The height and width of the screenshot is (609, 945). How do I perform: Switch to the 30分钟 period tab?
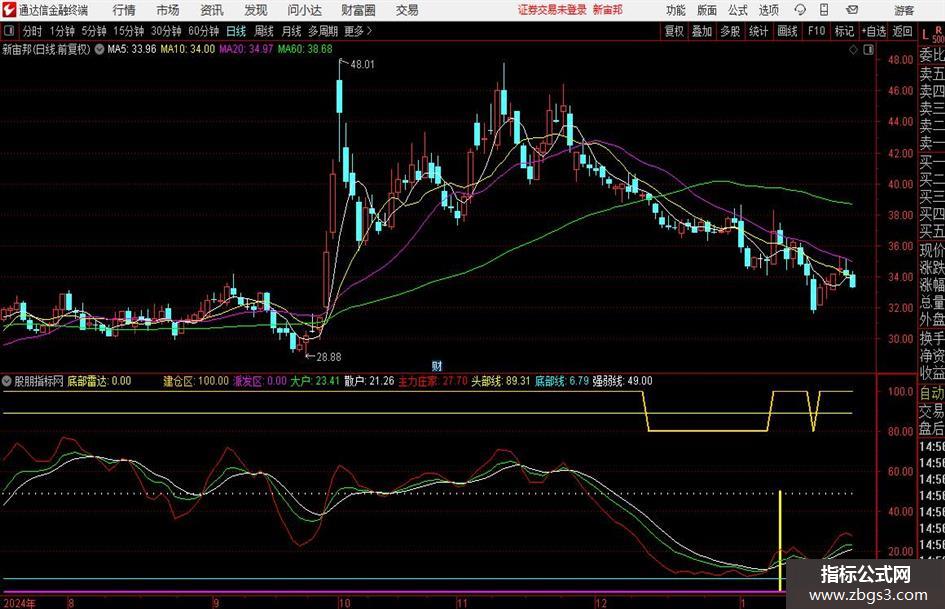(x=166, y=31)
